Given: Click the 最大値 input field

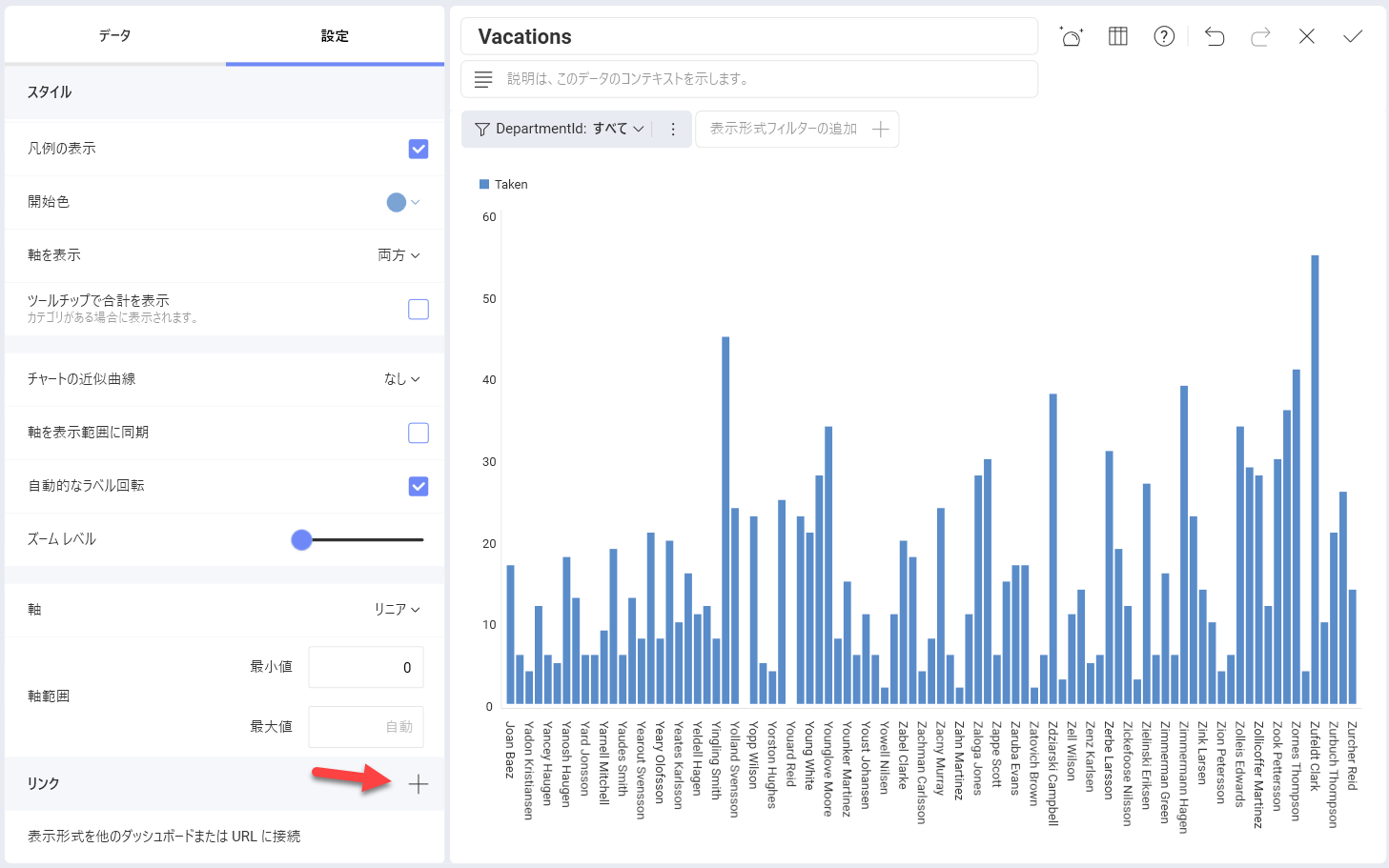Looking at the screenshot, I should pyautogui.click(x=366, y=727).
